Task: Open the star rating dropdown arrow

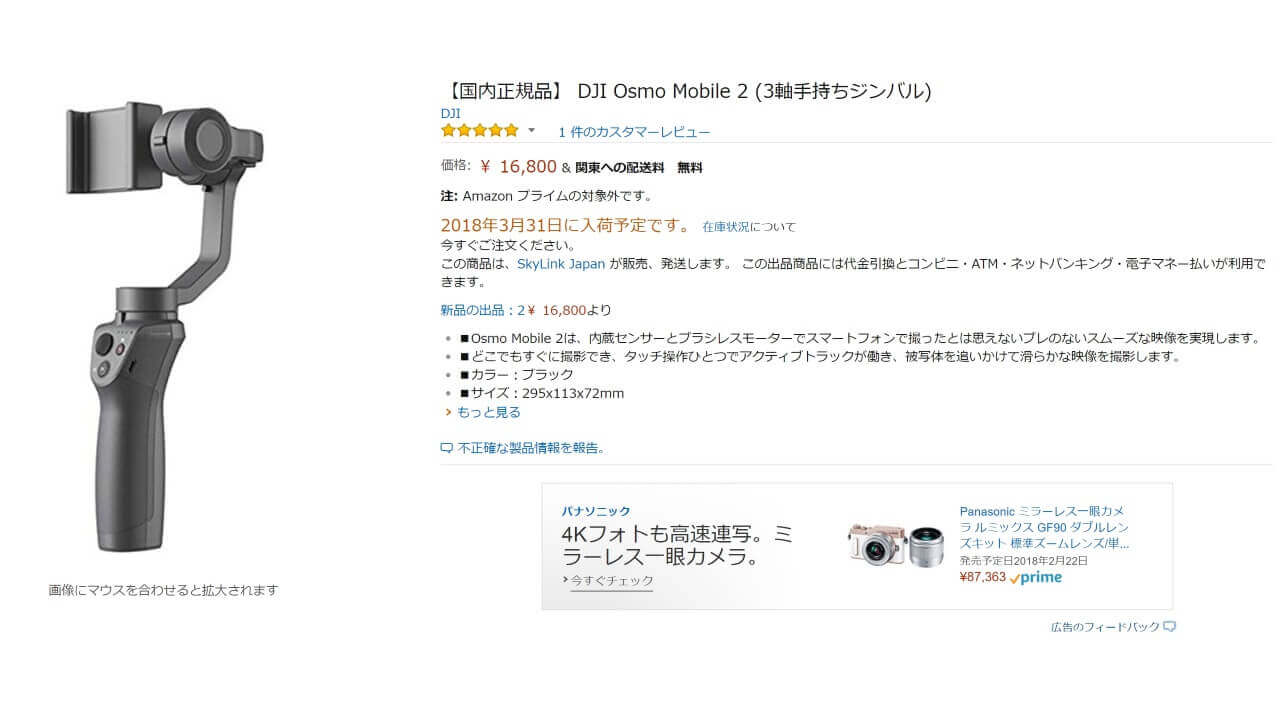Action: [x=532, y=131]
